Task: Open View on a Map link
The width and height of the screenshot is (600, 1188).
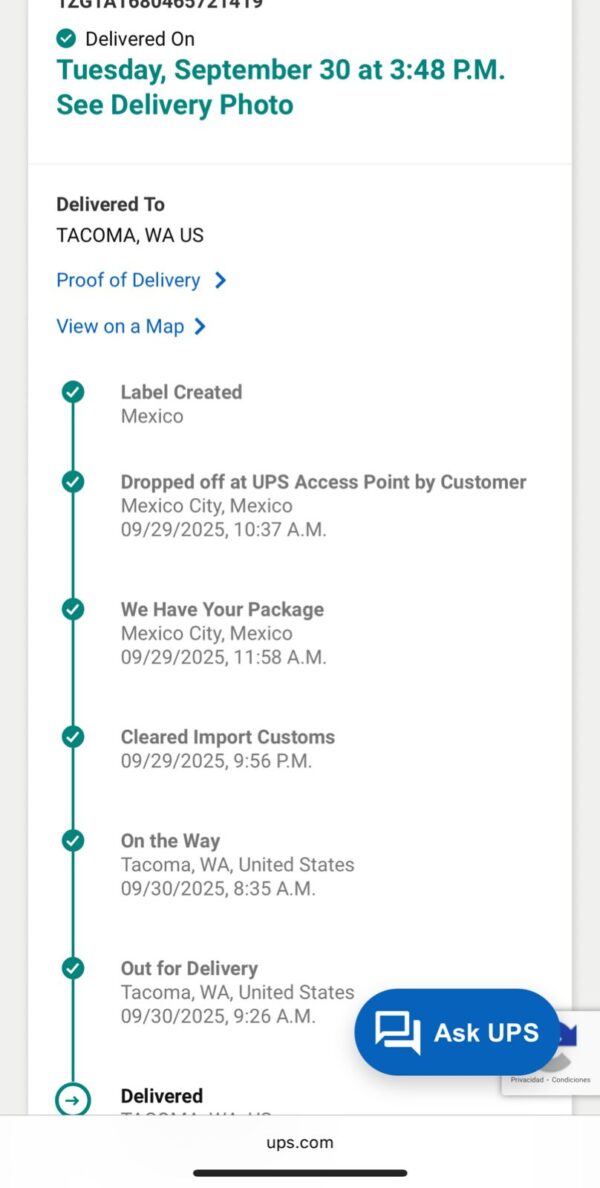Action: click(120, 326)
